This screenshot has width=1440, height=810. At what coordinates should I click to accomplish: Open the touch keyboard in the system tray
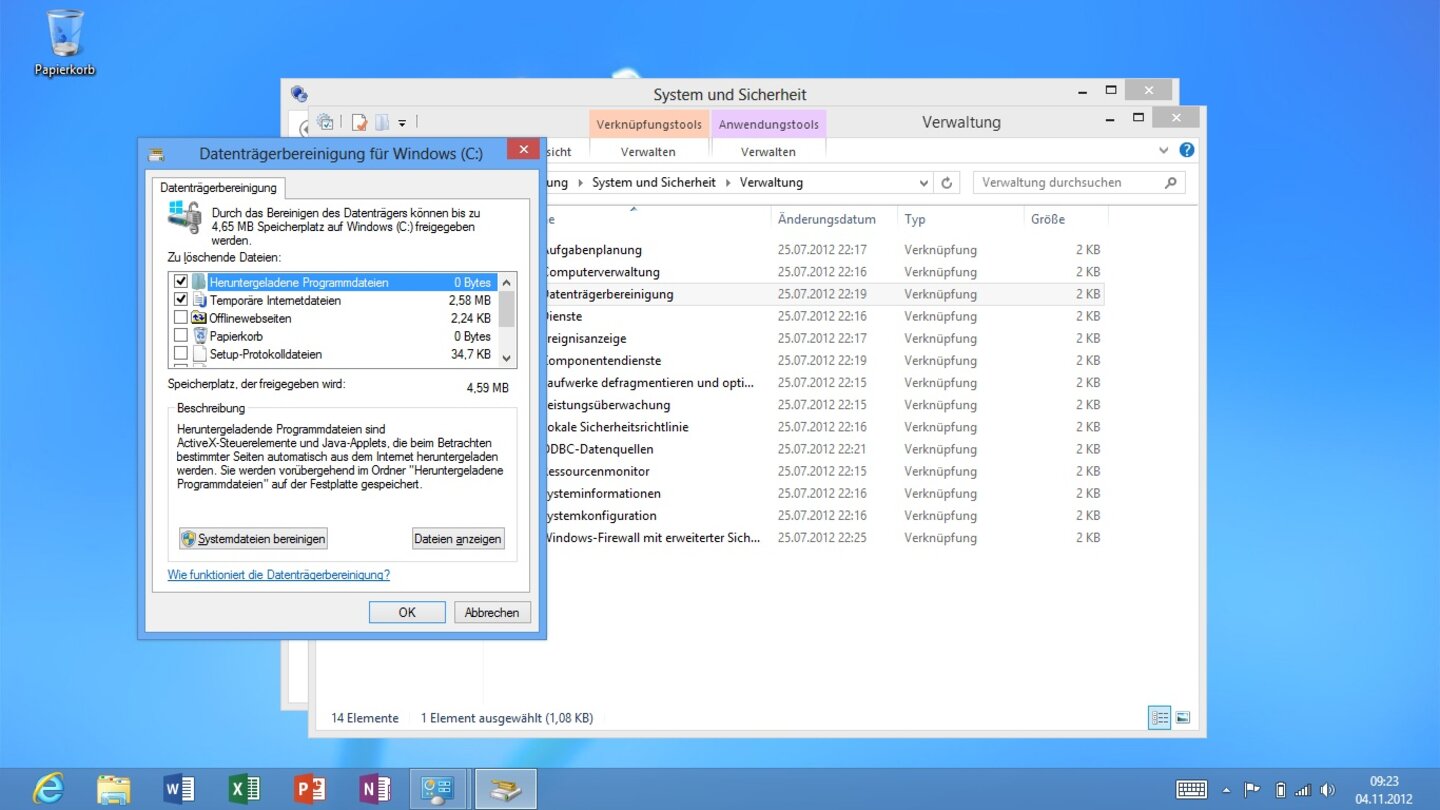pyautogui.click(x=1191, y=790)
